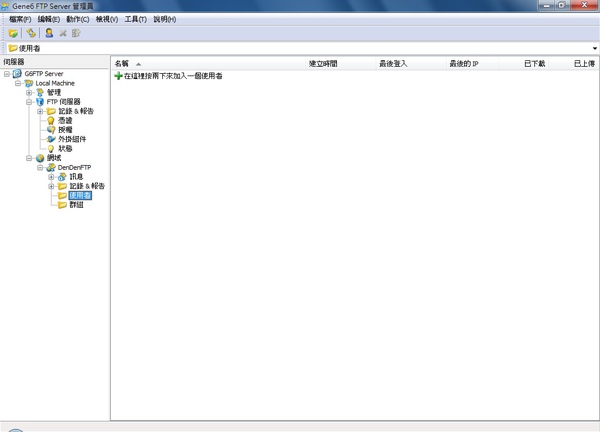Select the 網域 globe icon
Screen dimensions: 600x432
[x=40, y=158]
